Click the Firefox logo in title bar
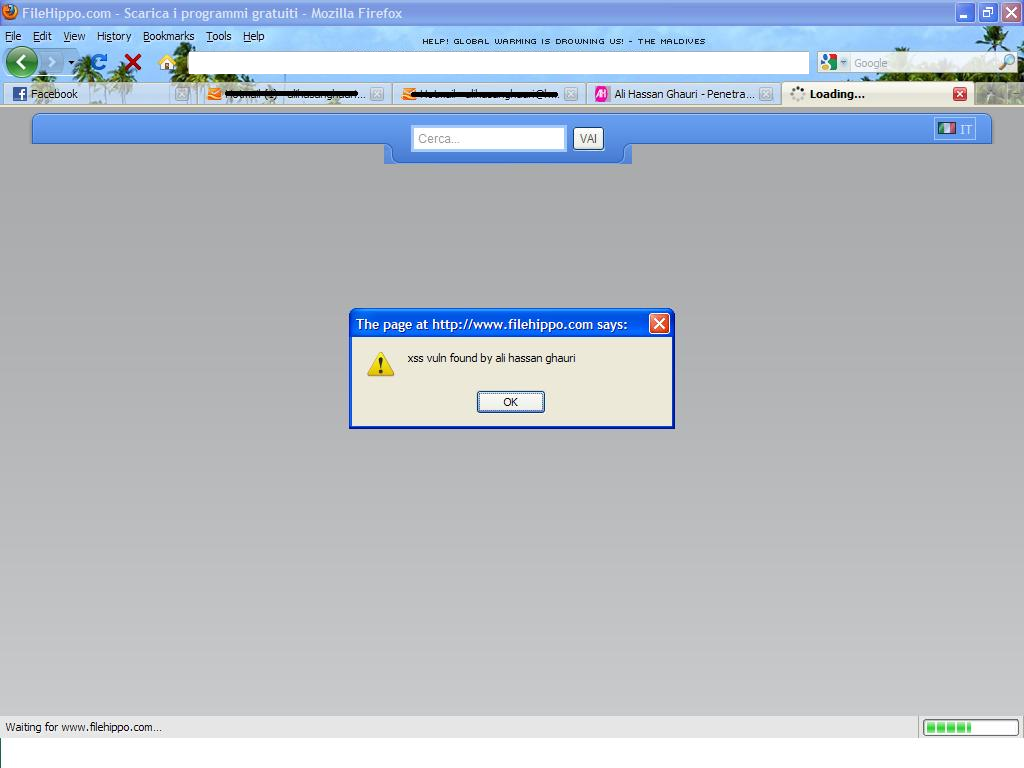Image resolution: width=1024 pixels, height=768 pixels. click(x=10, y=12)
